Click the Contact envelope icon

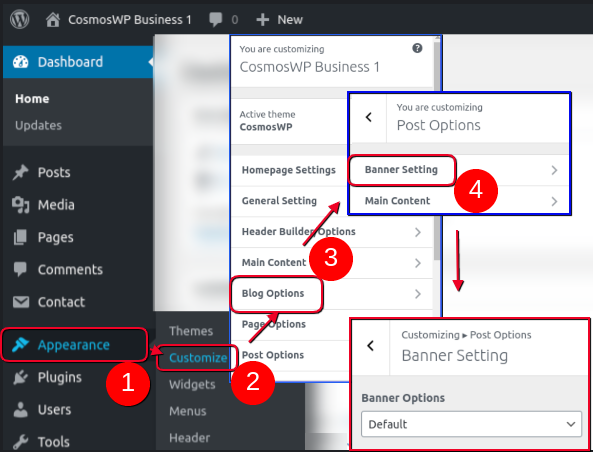pyautogui.click(x=20, y=302)
